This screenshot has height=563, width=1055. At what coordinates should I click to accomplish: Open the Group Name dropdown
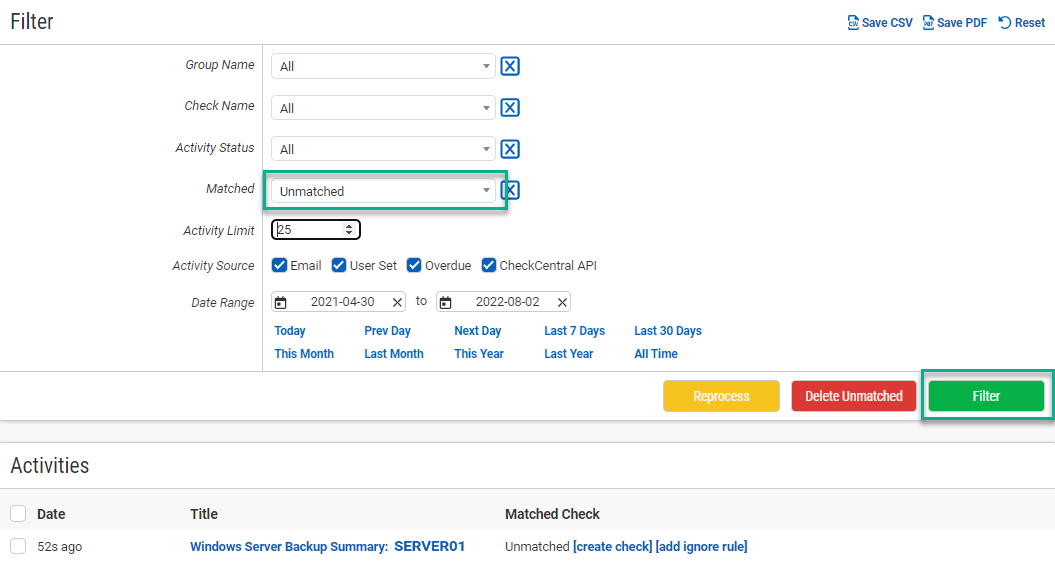(x=383, y=67)
